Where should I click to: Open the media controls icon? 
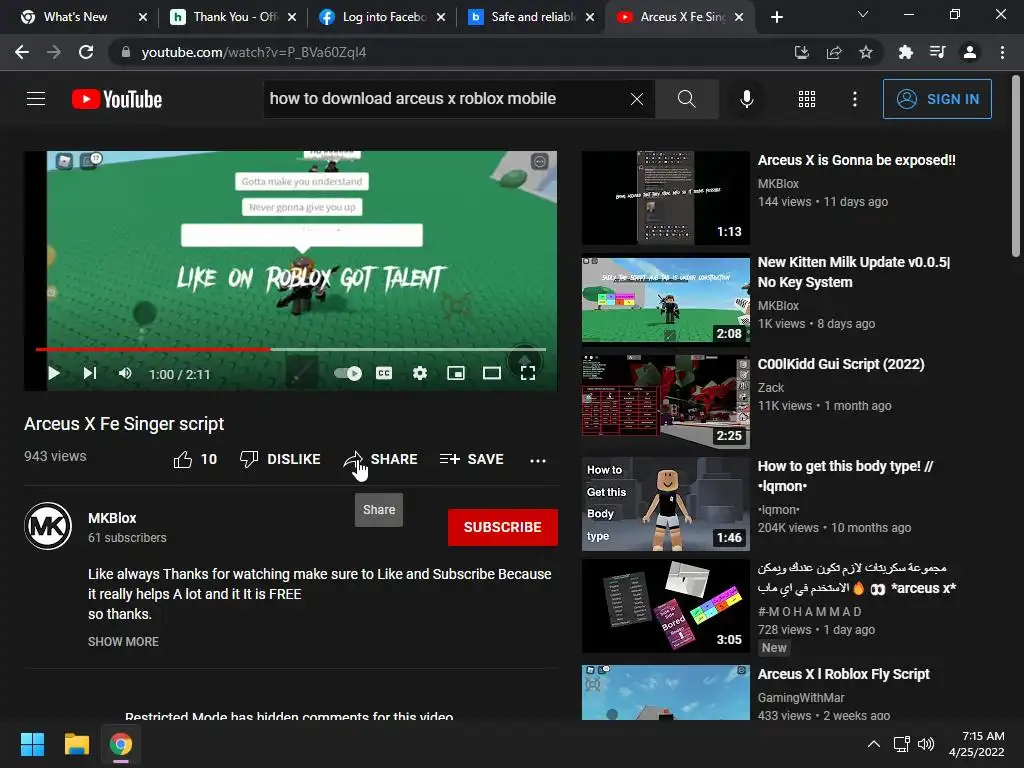(x=938, y=52)
